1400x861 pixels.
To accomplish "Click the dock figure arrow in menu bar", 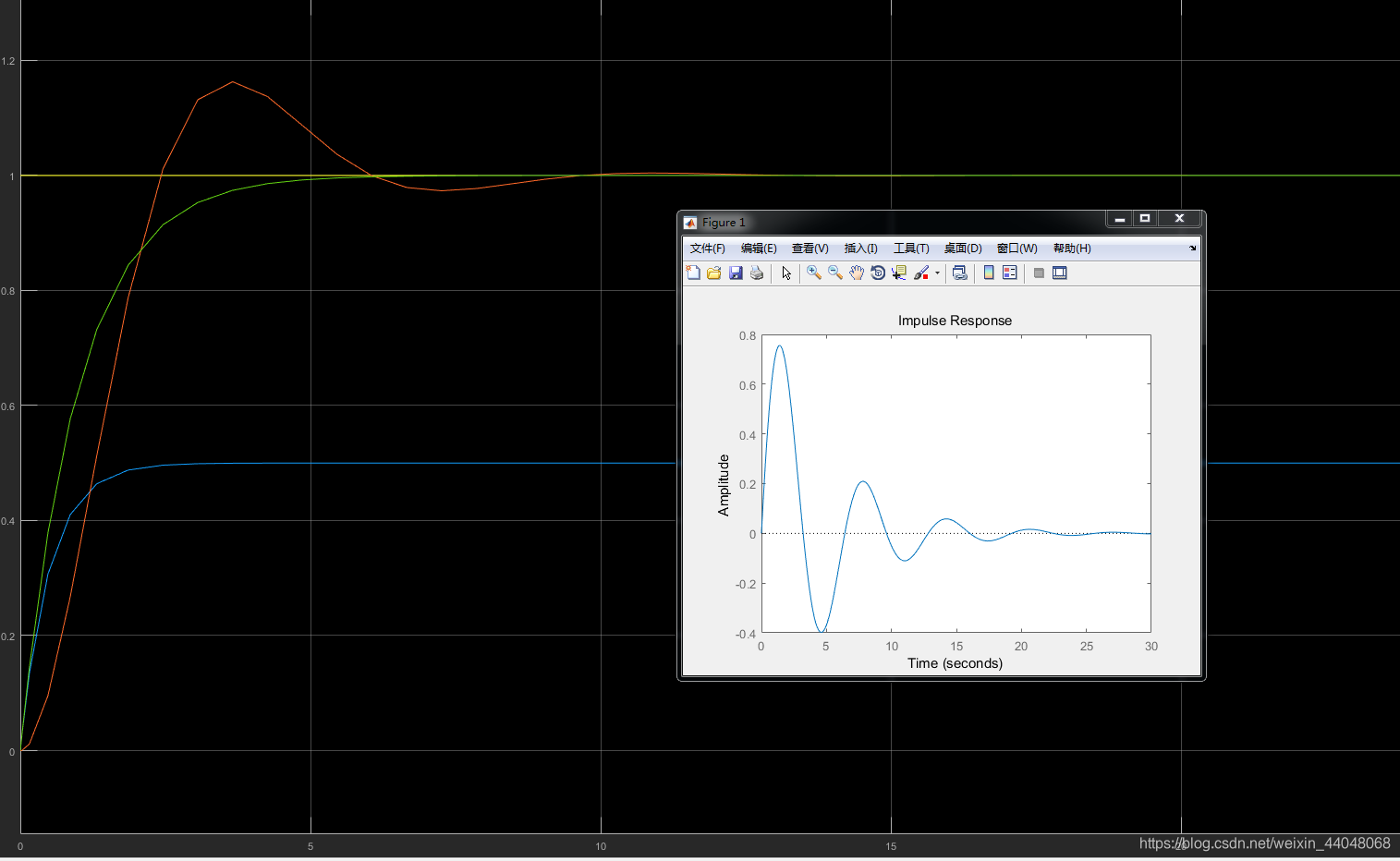I will pos(1192,248).
